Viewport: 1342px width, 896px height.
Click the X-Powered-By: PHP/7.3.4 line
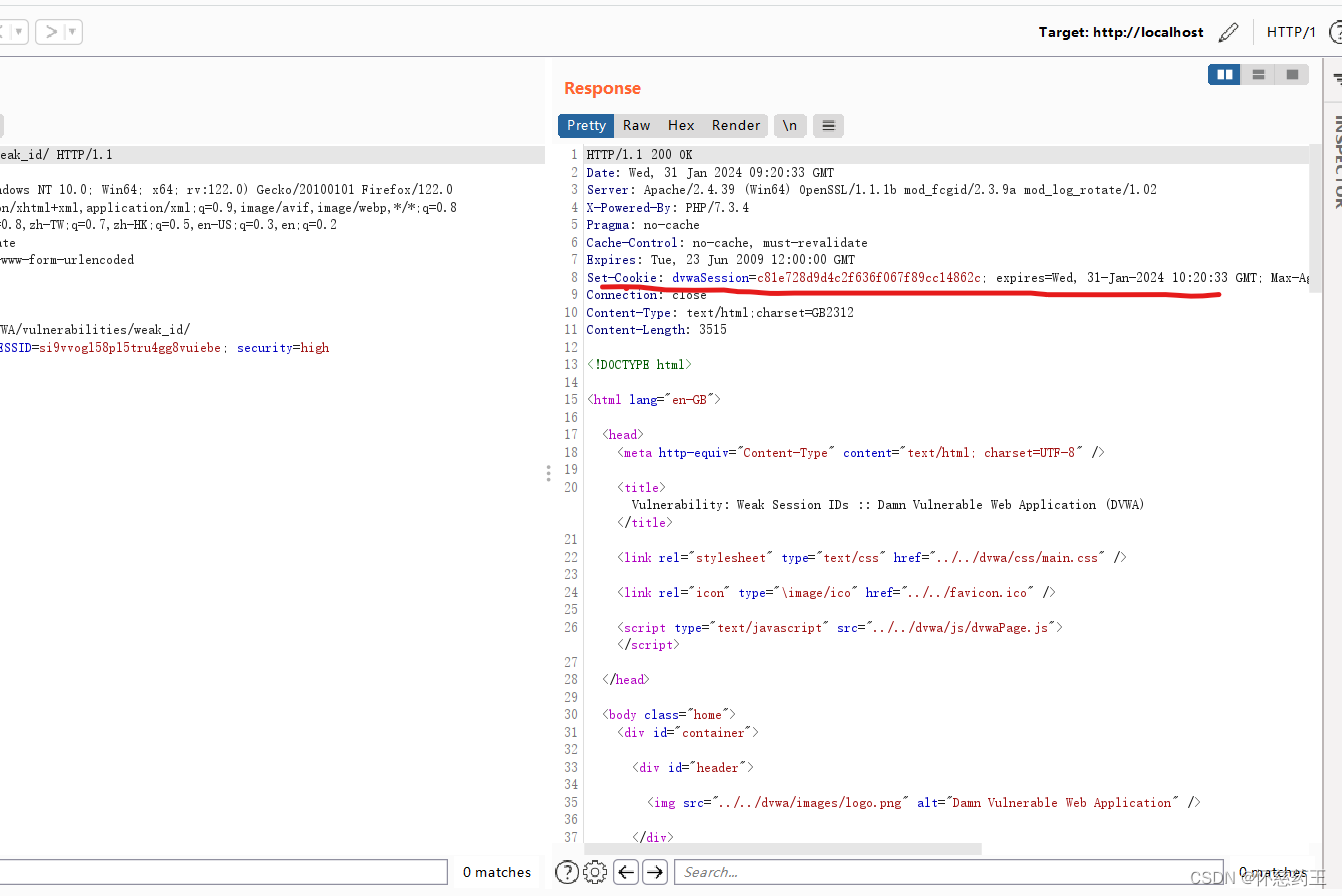[667, 207]
